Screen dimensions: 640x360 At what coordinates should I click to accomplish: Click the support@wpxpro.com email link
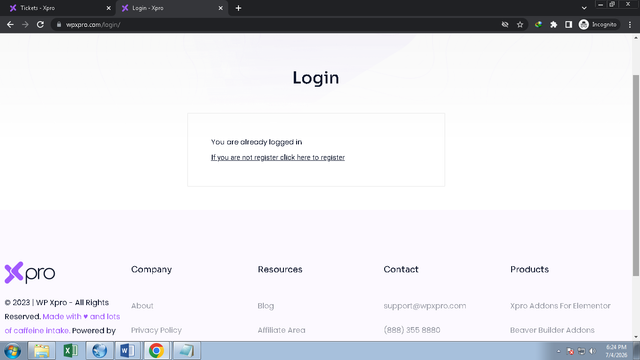point(424,306)
